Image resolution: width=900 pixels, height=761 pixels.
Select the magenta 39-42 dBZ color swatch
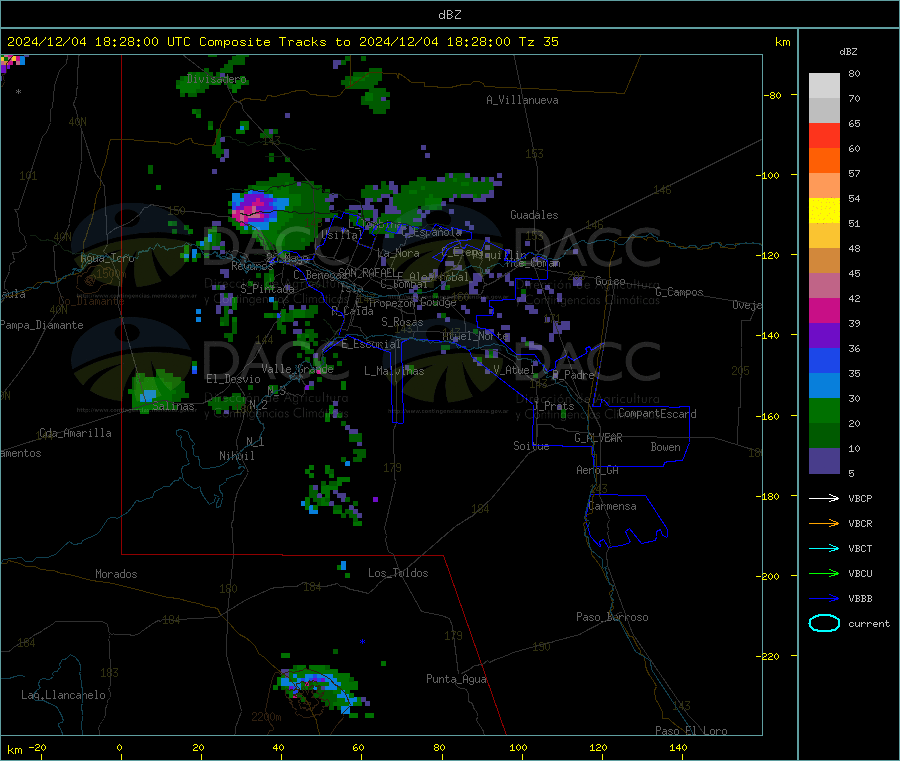tap(824, 310)
